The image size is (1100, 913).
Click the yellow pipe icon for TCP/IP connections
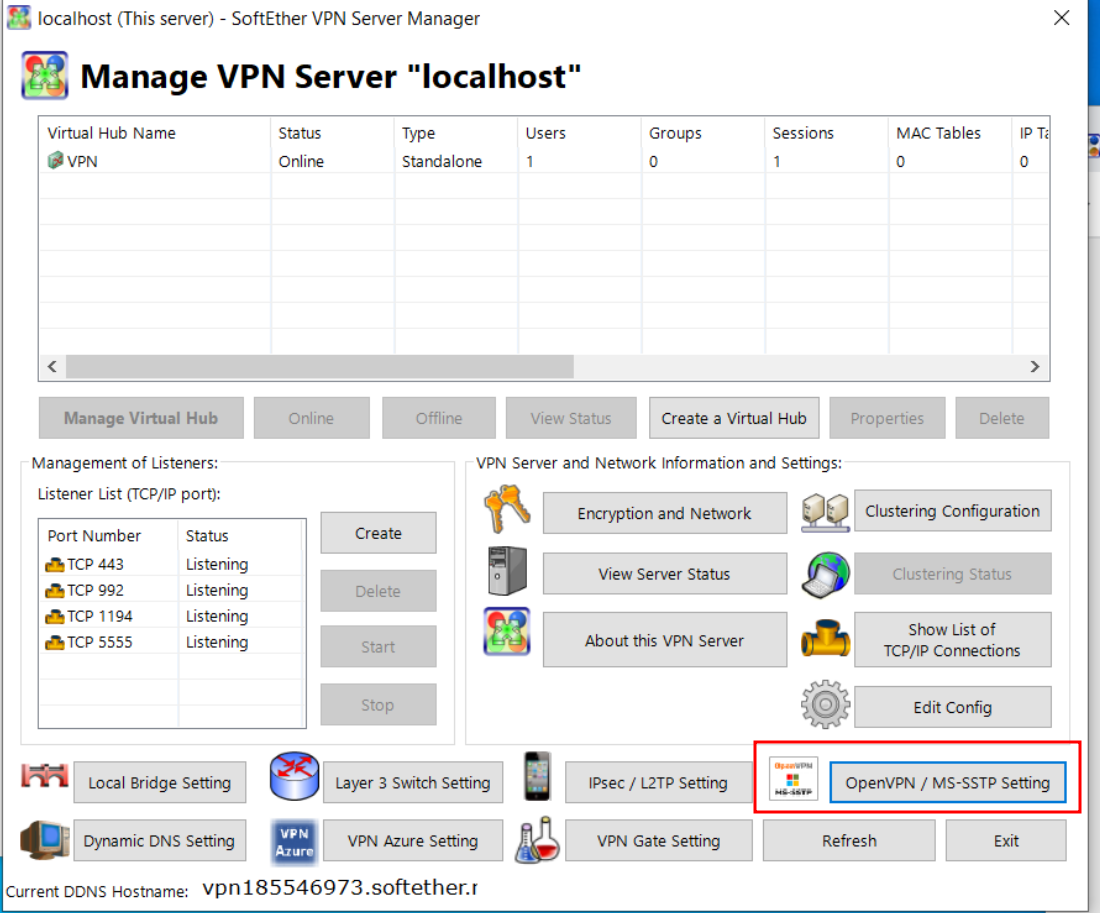pos(826,639)
